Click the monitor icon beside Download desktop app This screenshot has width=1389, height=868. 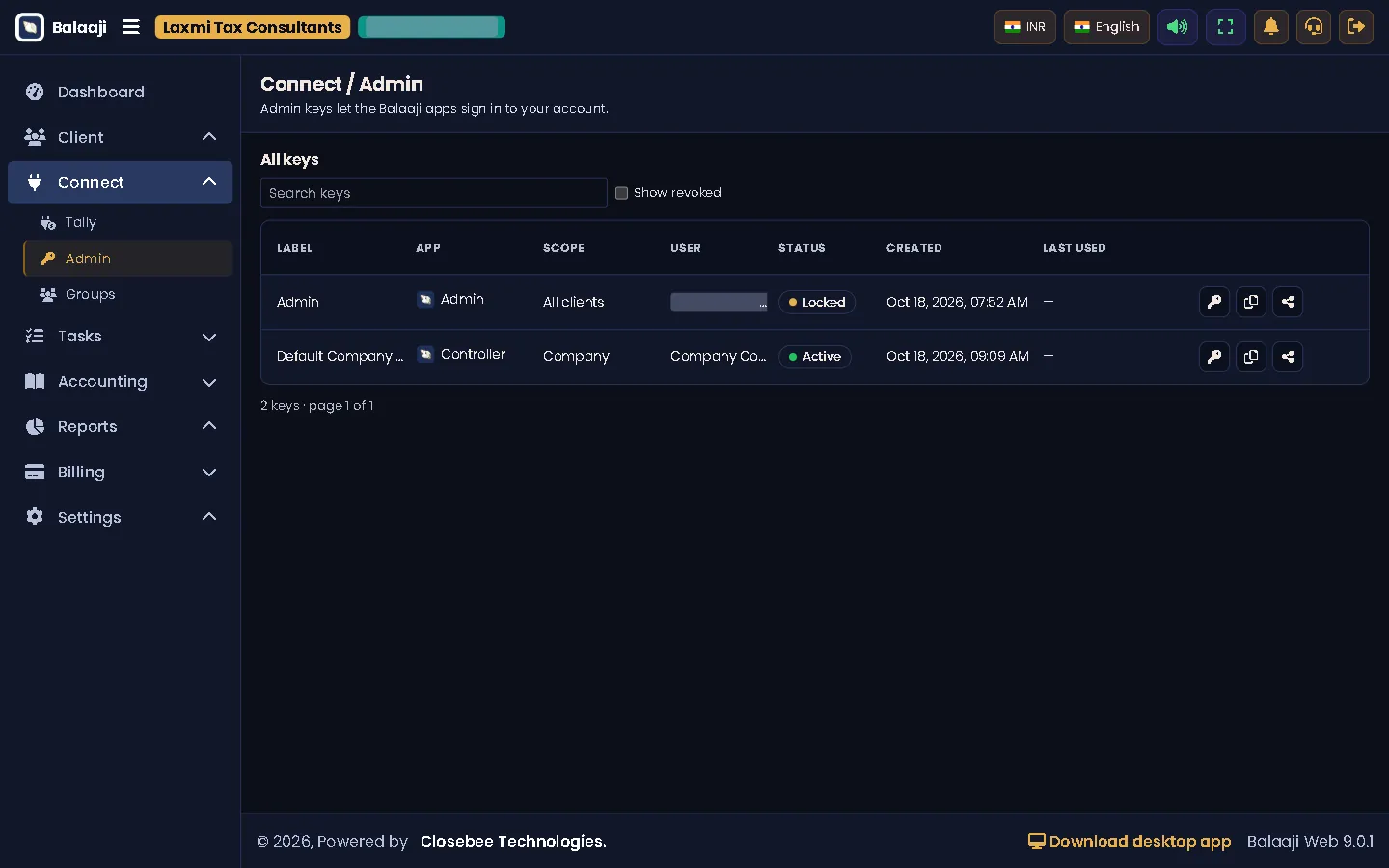(x=1036, y=841)
